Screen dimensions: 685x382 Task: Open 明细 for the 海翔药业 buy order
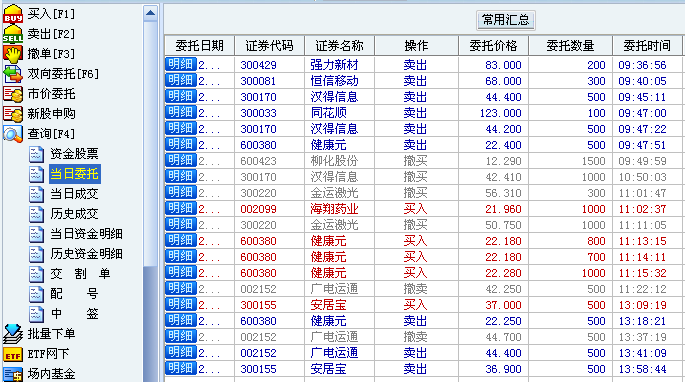pos(180,208)
